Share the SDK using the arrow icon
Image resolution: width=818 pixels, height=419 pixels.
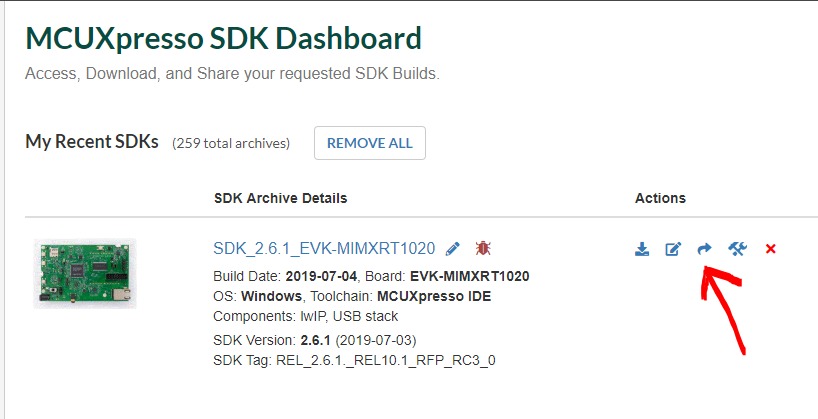[705, 249]
